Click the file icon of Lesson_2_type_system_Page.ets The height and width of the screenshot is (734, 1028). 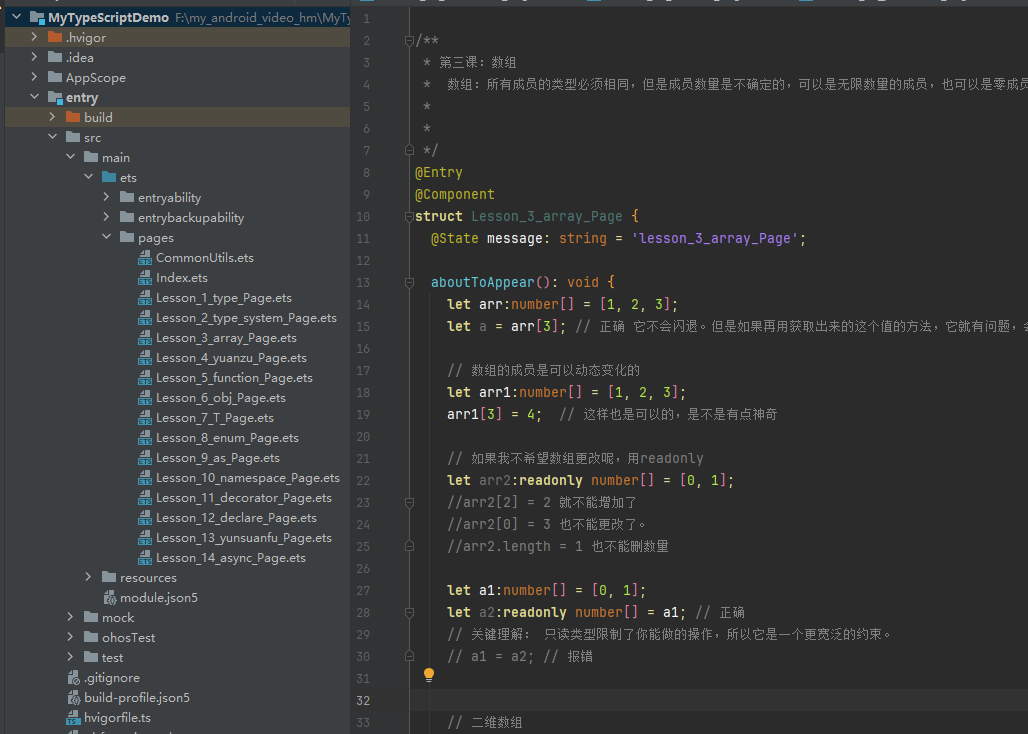tap(145, 318)
